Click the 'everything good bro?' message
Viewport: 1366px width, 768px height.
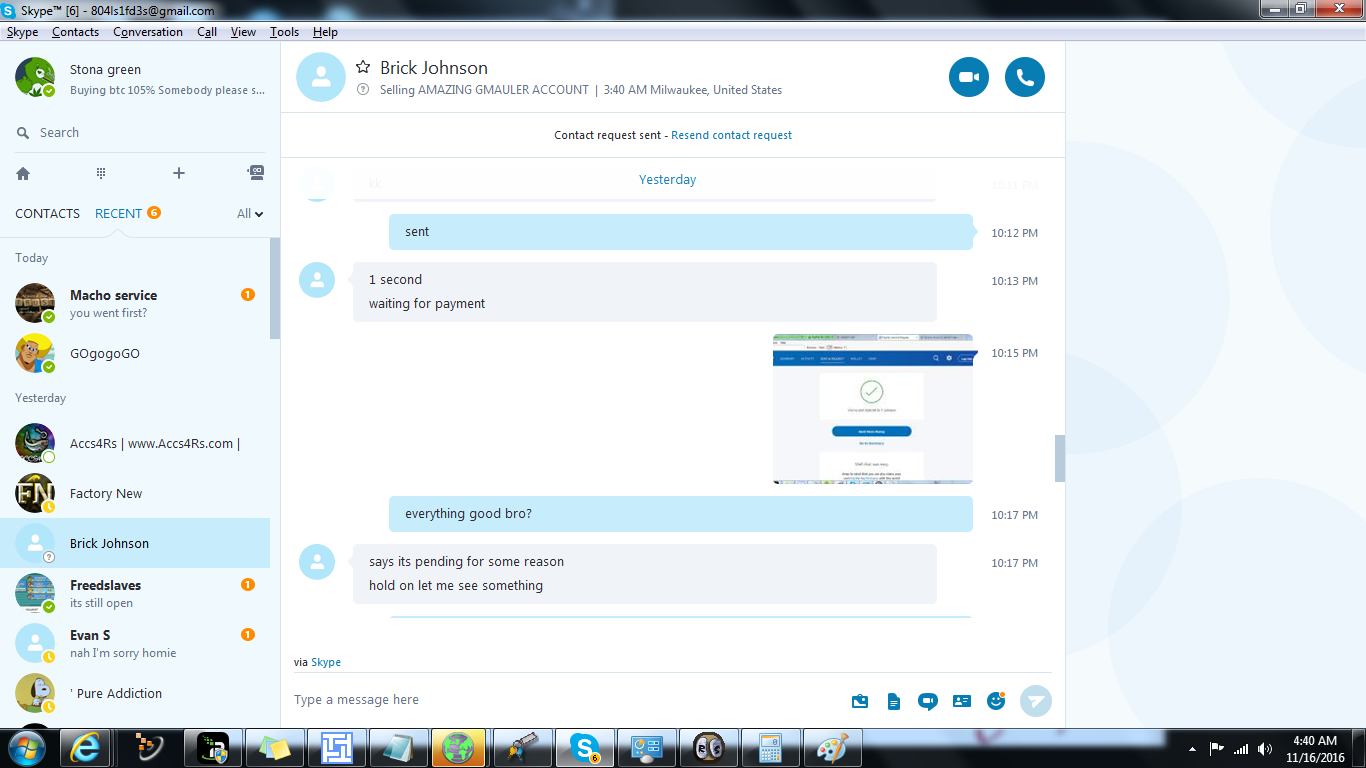[x=680, y=514]
